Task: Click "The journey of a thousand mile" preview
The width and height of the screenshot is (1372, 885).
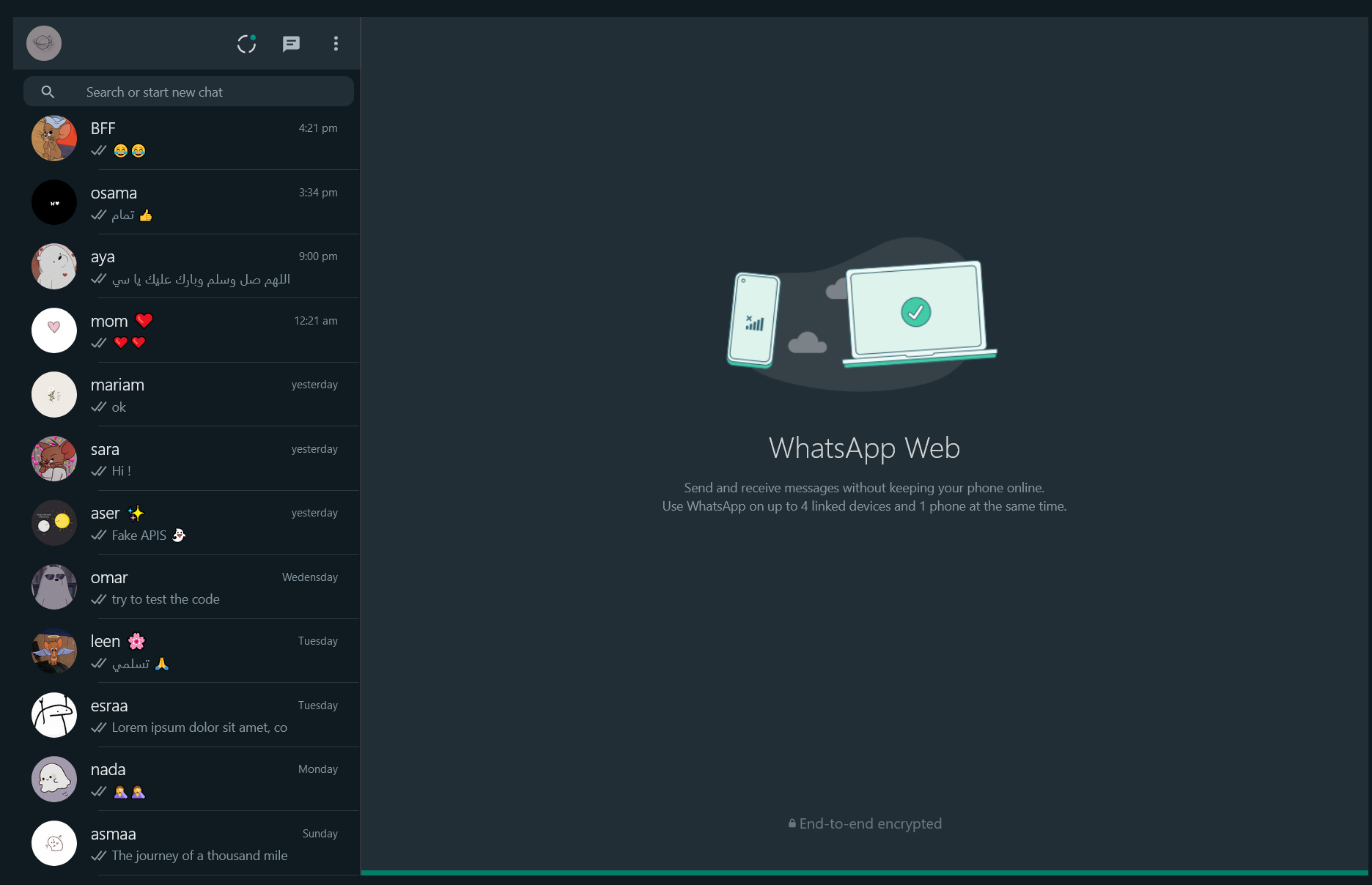Action: point(199,856)
